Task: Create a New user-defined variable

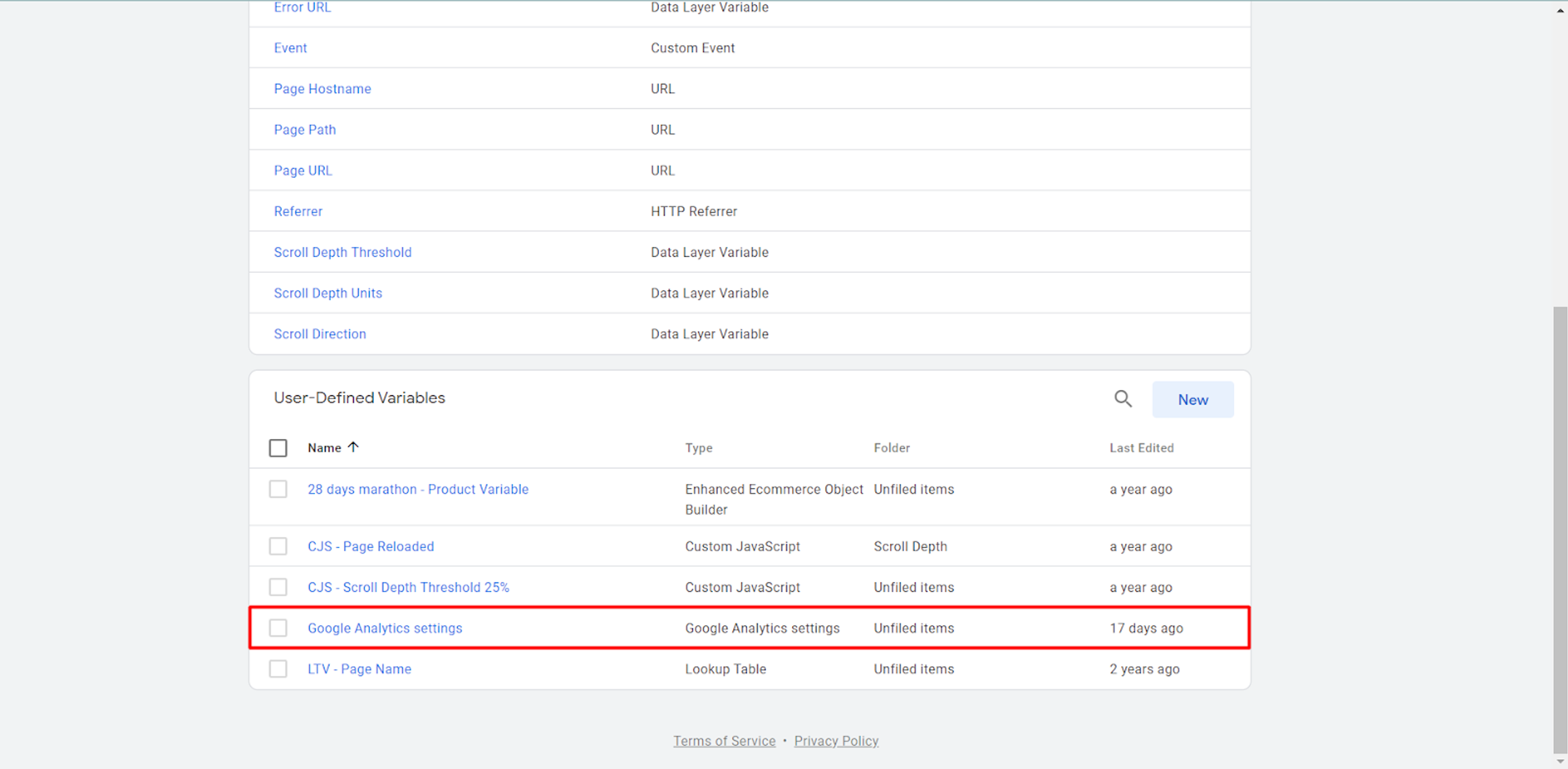Action: click(1193, 400)
